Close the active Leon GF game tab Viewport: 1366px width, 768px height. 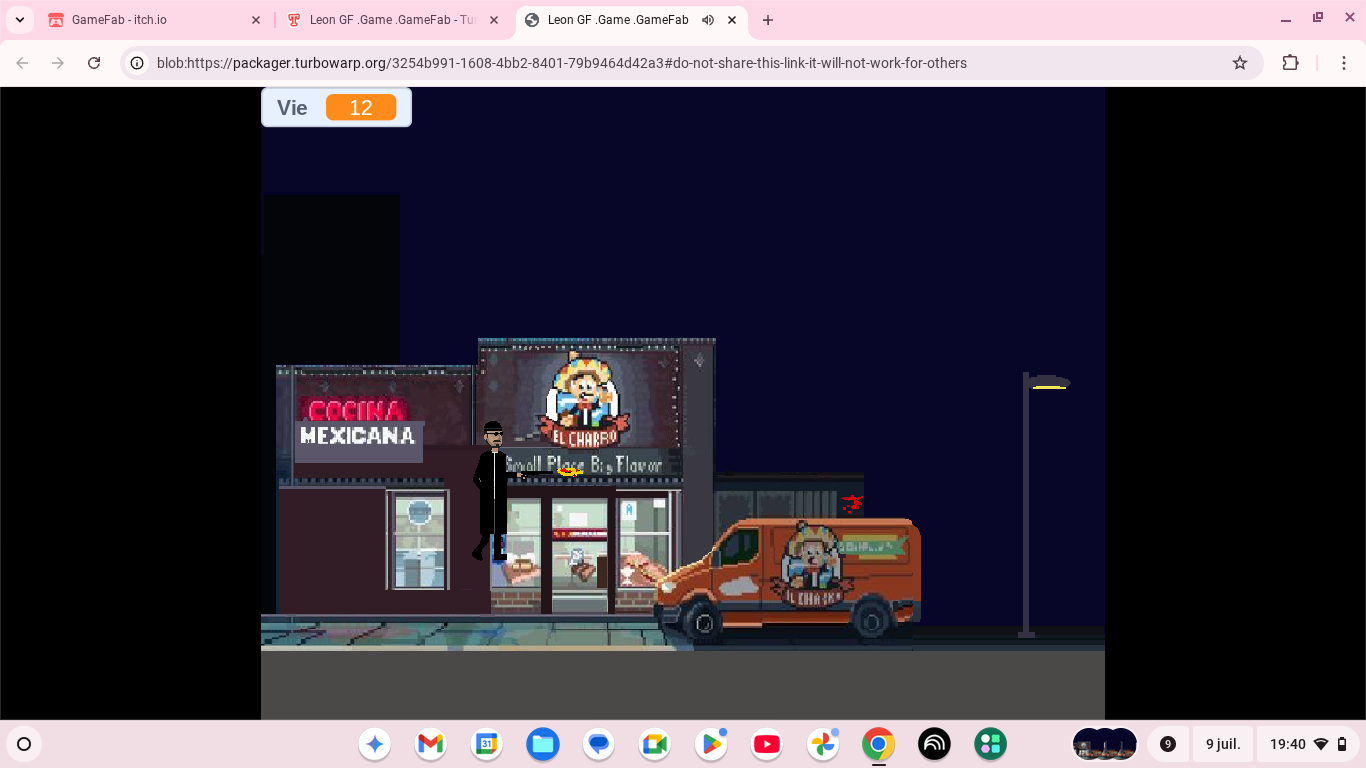tap(732, 20)
